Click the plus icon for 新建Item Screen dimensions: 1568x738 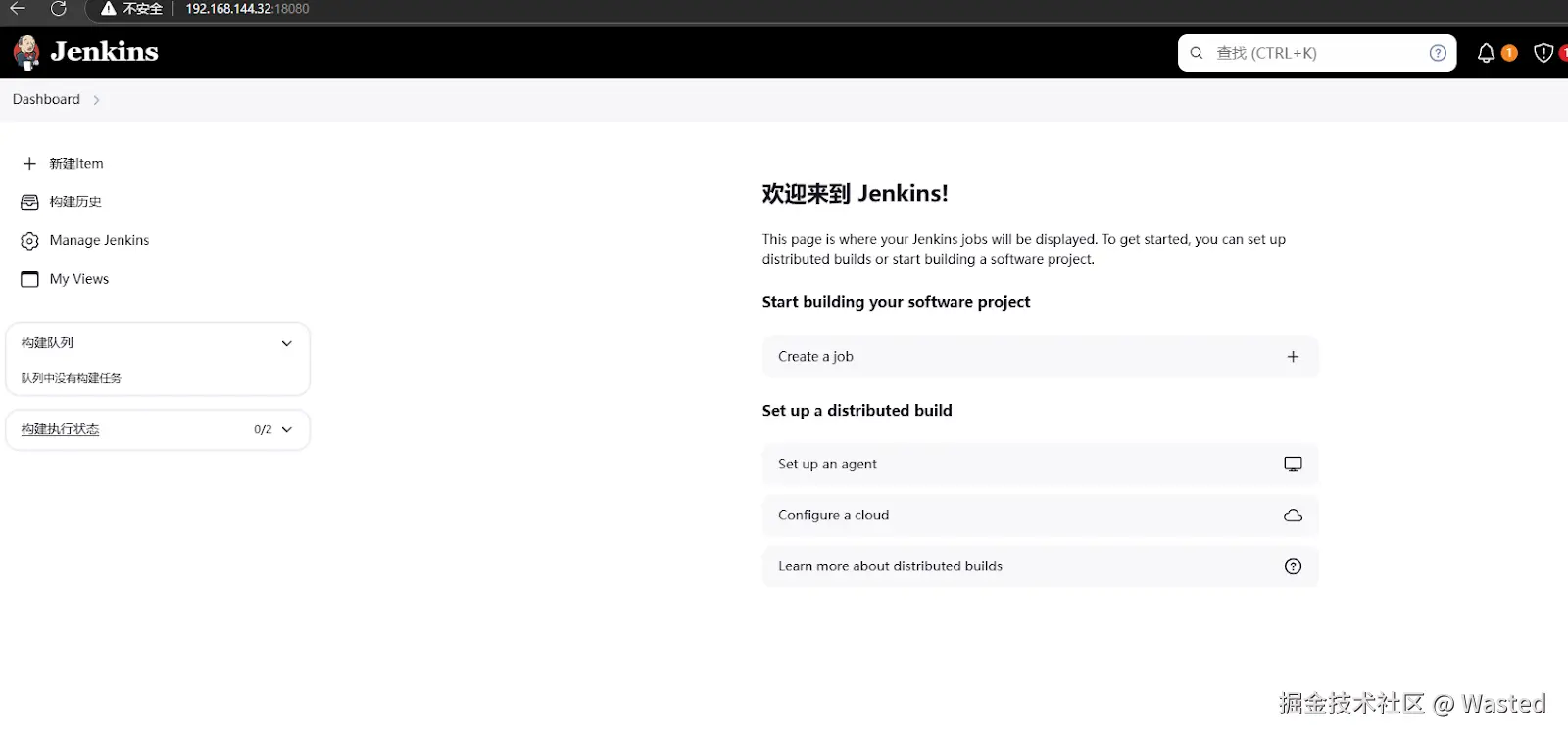click(29, 164)
